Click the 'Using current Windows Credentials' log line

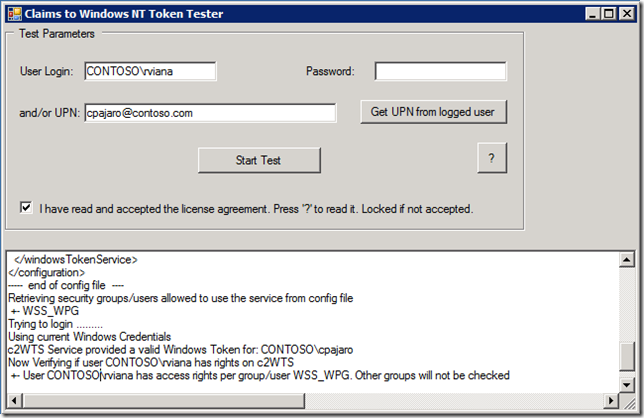click(x=90, y=337)
